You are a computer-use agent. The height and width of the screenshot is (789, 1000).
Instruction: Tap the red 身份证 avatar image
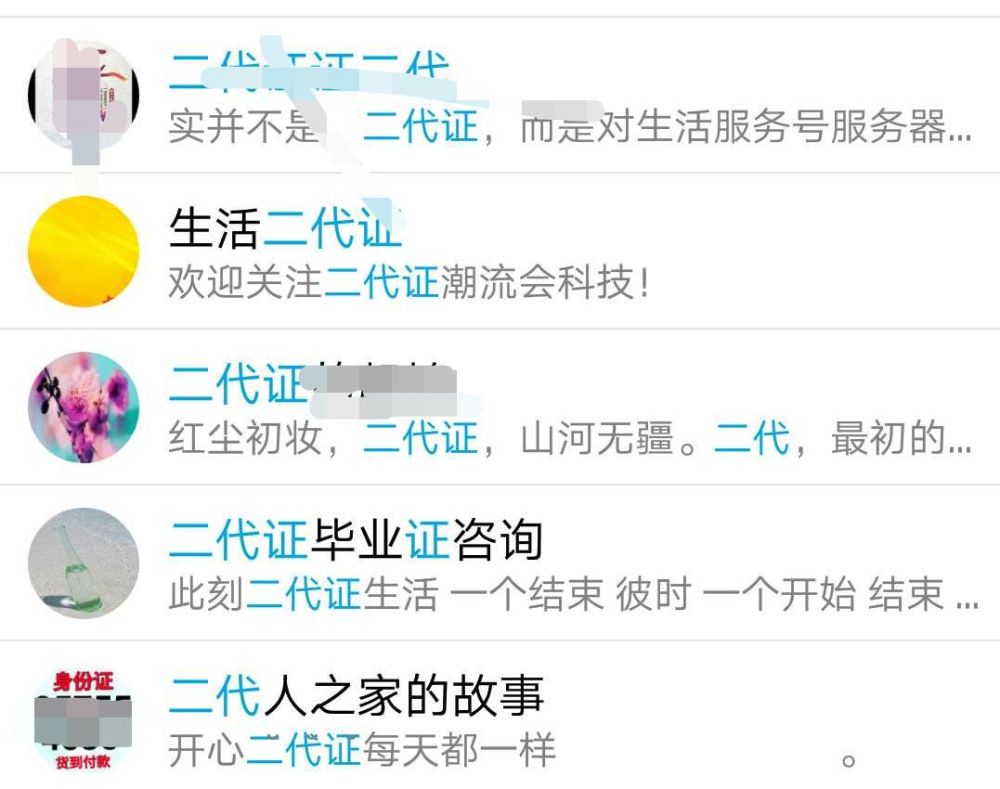click(84, 719)
